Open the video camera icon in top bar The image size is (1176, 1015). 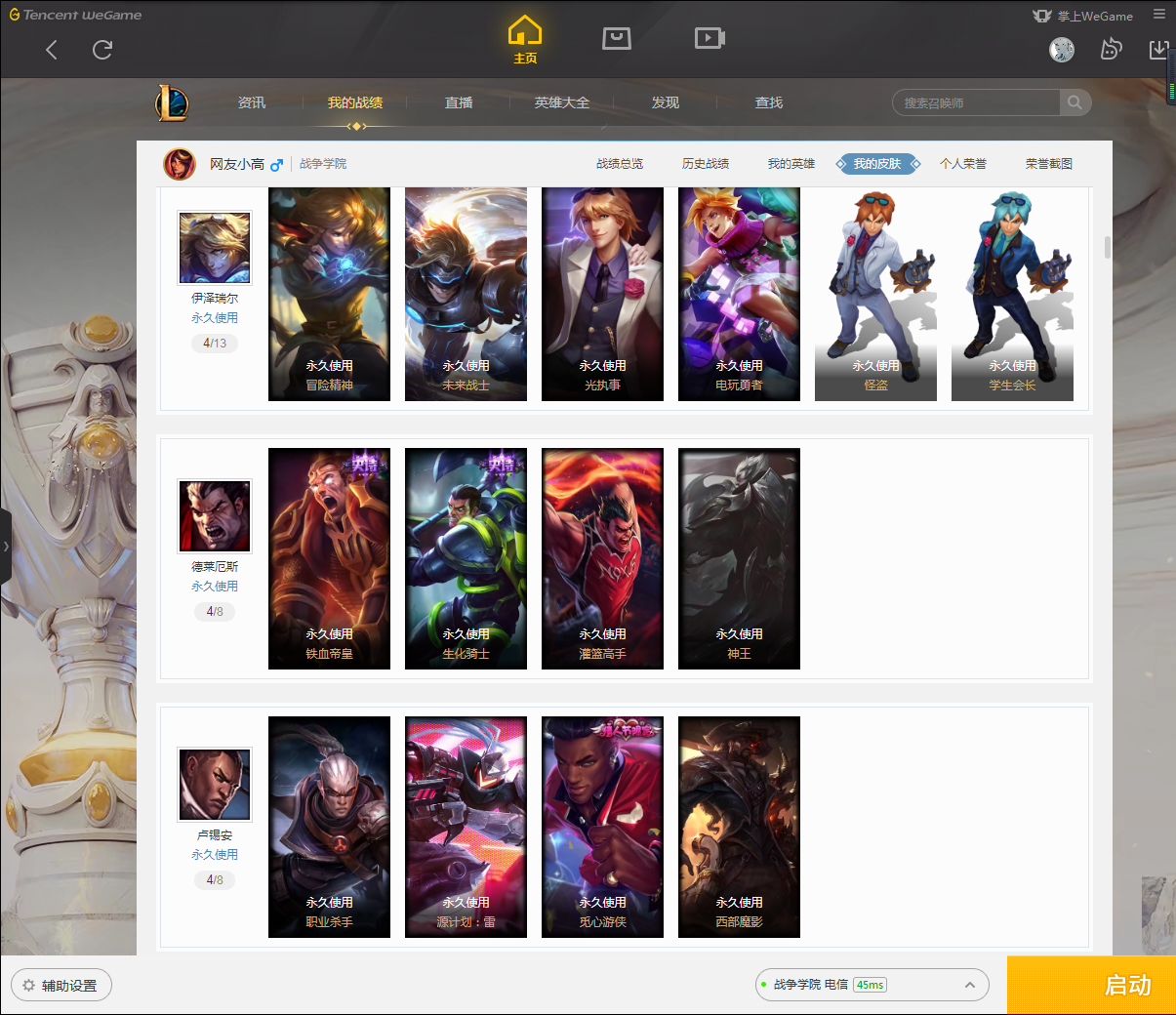(709, 38)
